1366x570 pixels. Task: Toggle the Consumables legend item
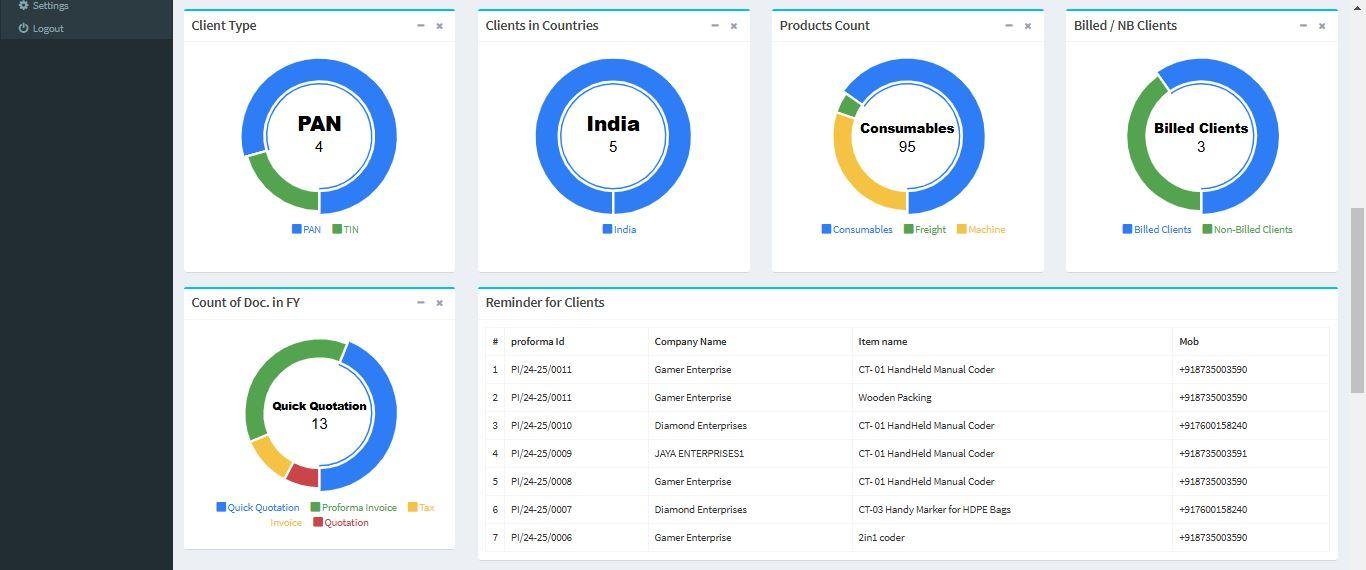[x=857, y=229]
